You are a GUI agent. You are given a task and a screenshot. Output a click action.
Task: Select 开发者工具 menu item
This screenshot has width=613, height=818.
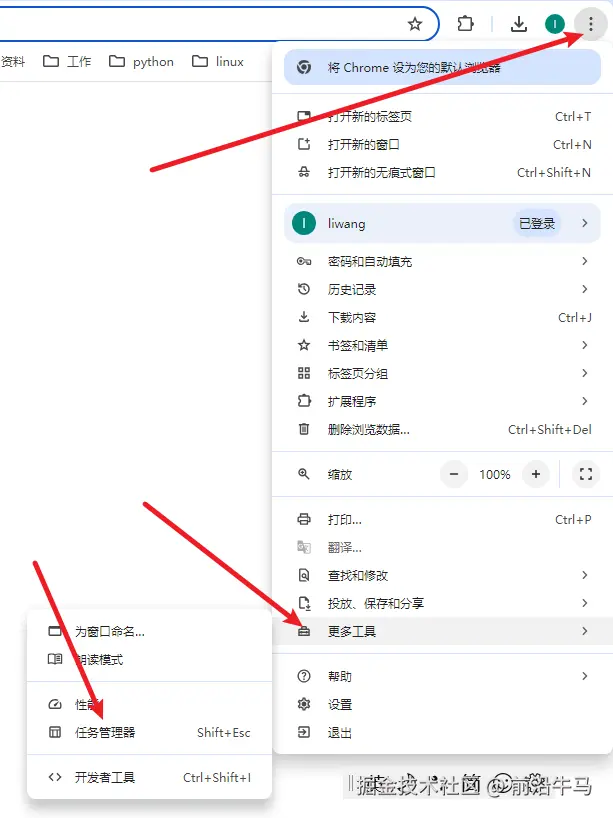(150, 777)
